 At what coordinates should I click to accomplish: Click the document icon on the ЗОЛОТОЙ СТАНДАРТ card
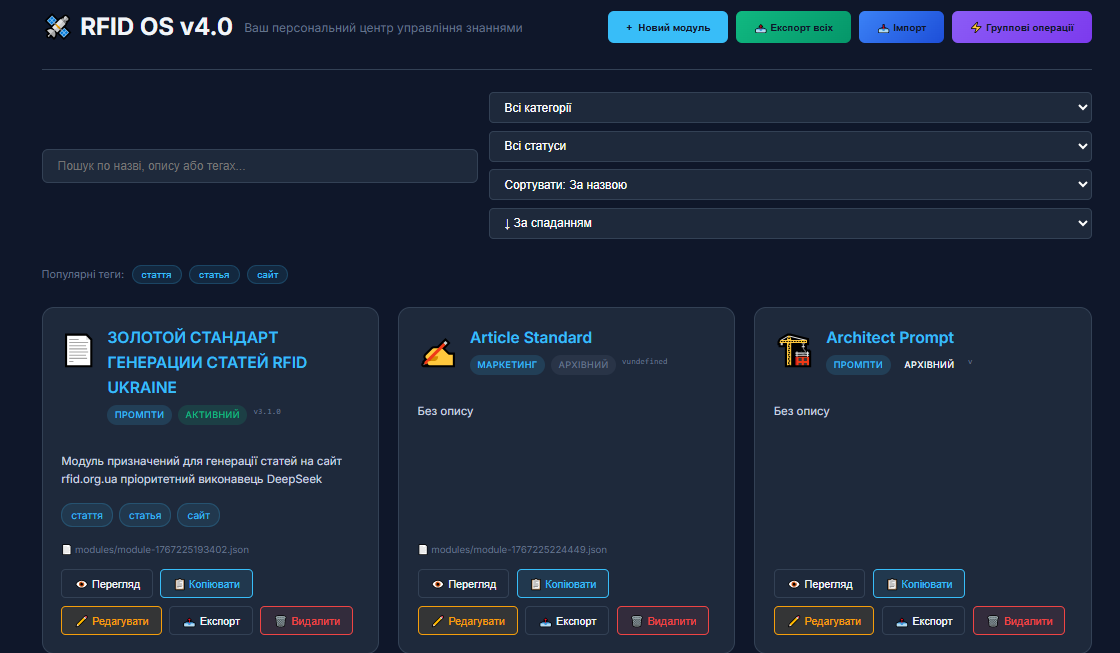point(79,350)
